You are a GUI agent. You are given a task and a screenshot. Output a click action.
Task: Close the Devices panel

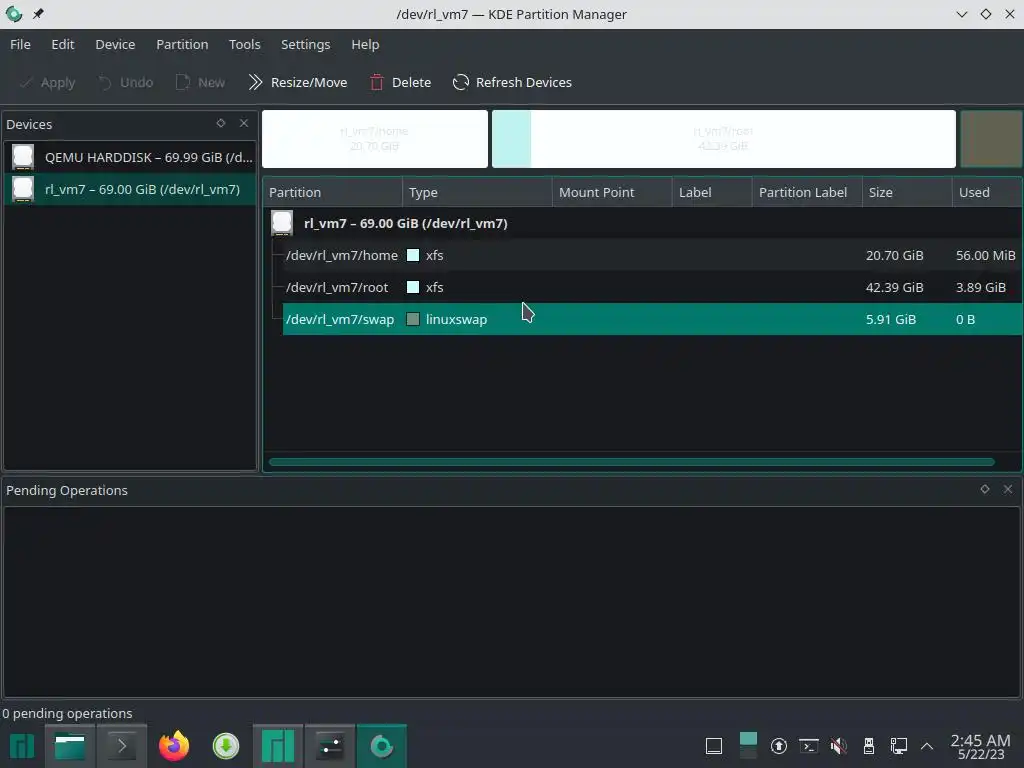[x=244, y=123]
